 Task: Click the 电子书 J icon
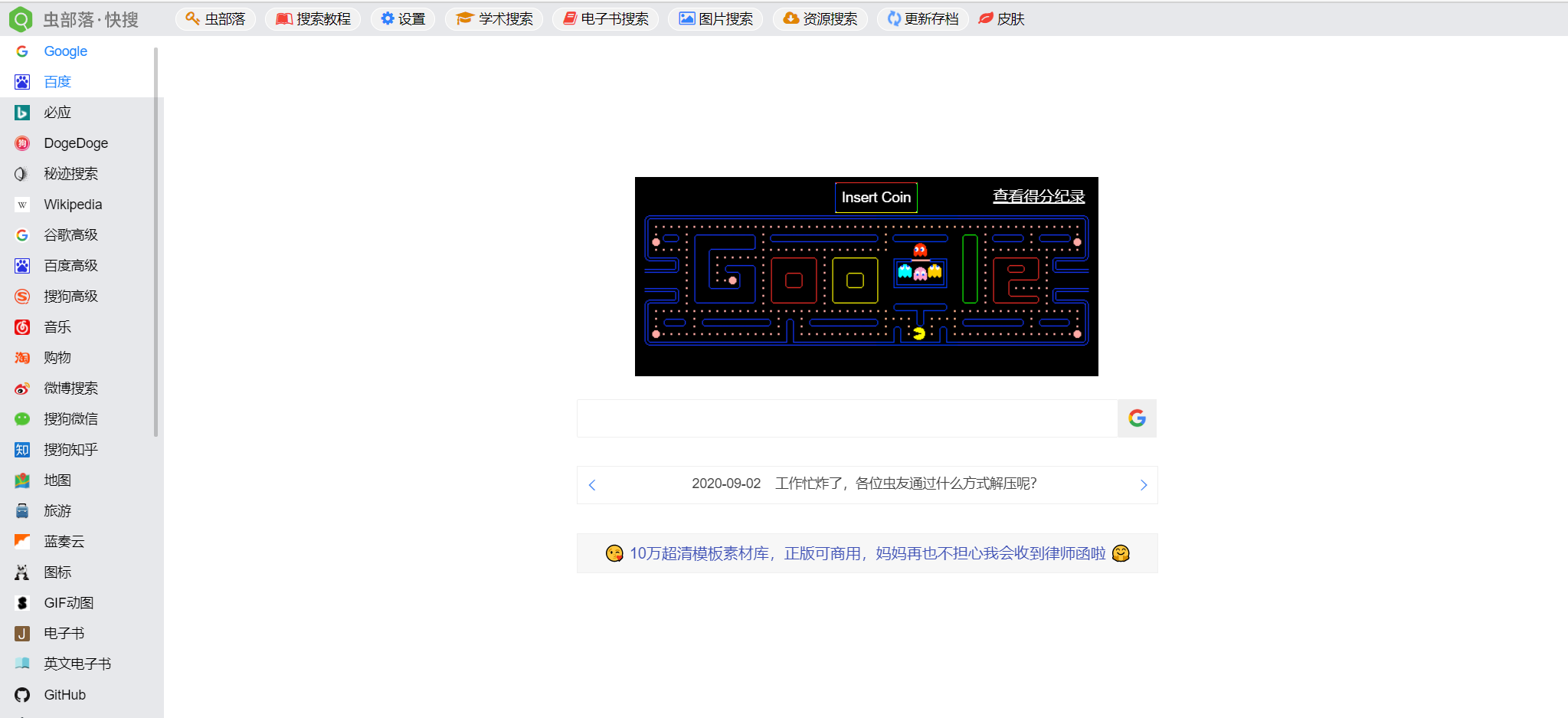pos(22,634)
